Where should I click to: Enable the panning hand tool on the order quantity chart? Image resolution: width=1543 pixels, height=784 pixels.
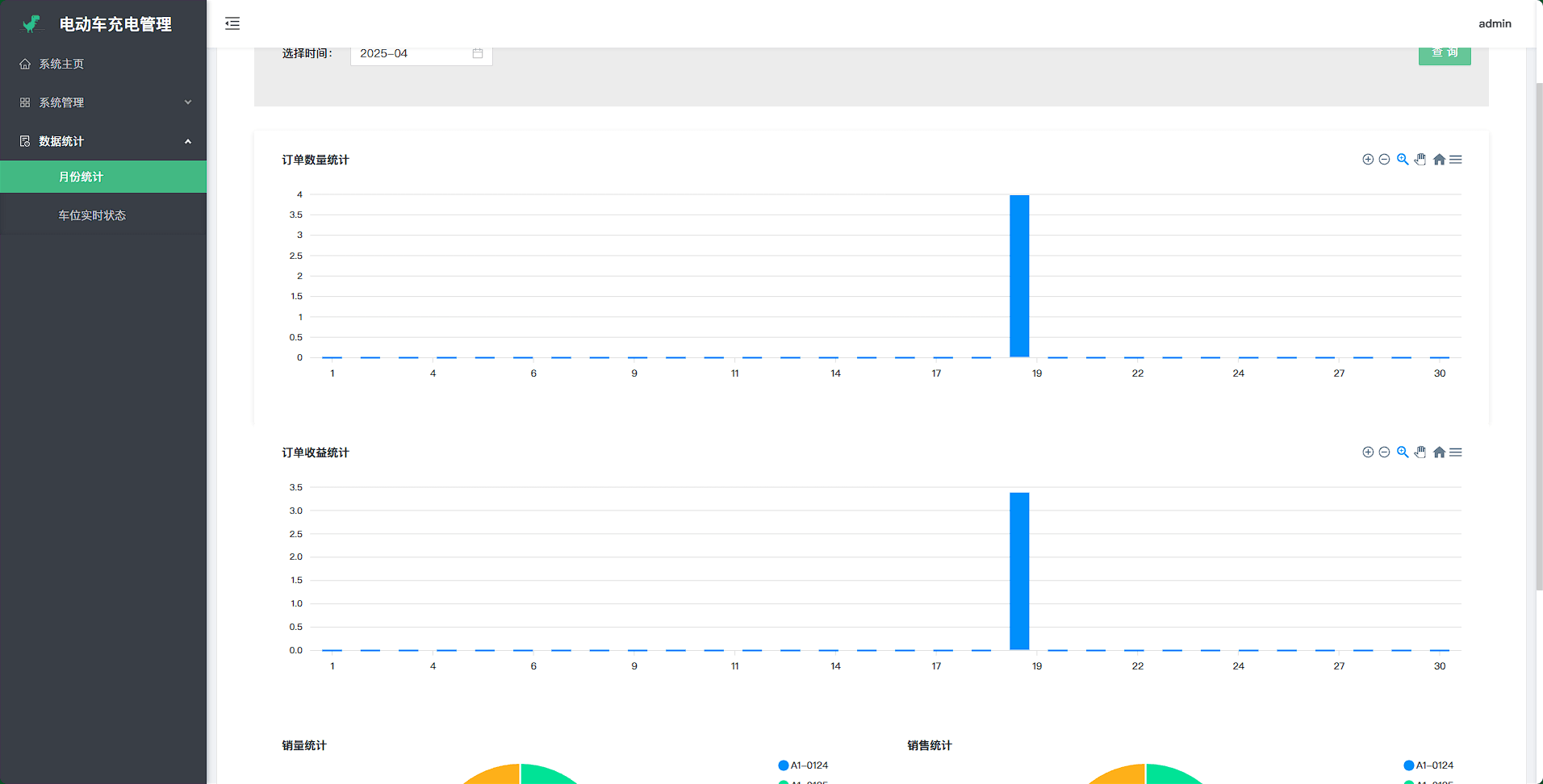point(1420,160)
